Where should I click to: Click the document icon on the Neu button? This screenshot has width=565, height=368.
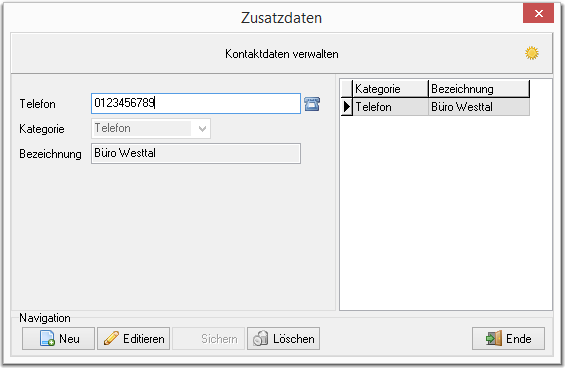tap(47, 338)
